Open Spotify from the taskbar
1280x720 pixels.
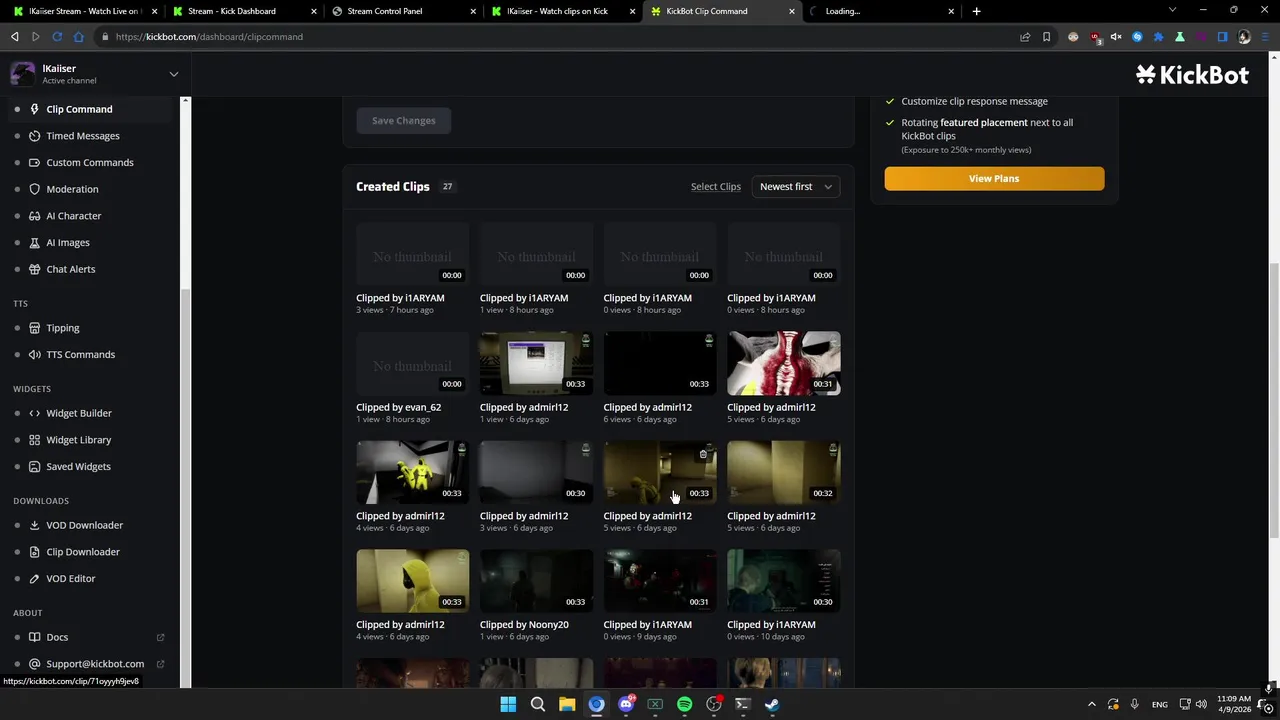click(684, 704)
